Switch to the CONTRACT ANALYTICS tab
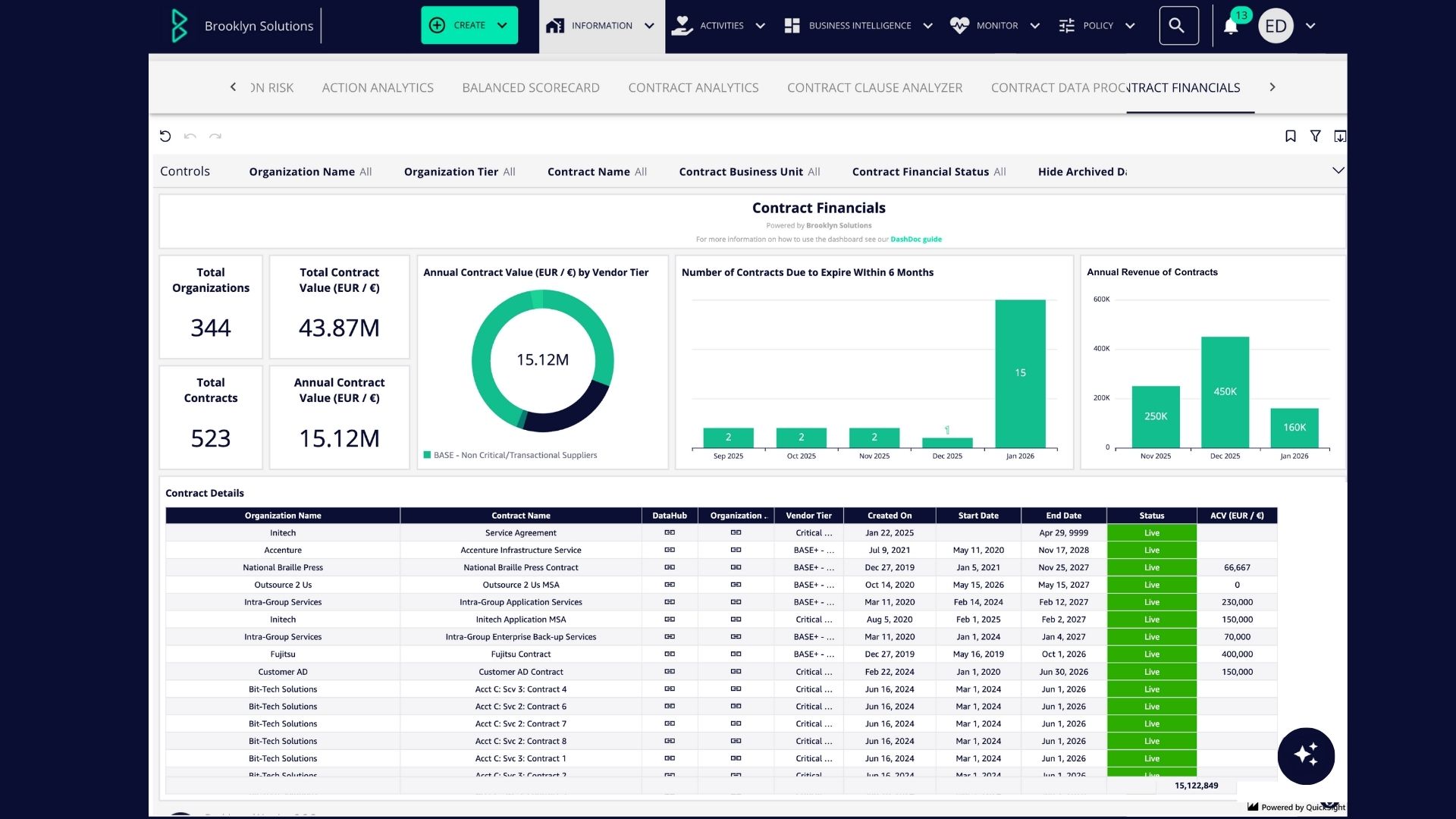The image size is (1456, 819). coord(692,87)
